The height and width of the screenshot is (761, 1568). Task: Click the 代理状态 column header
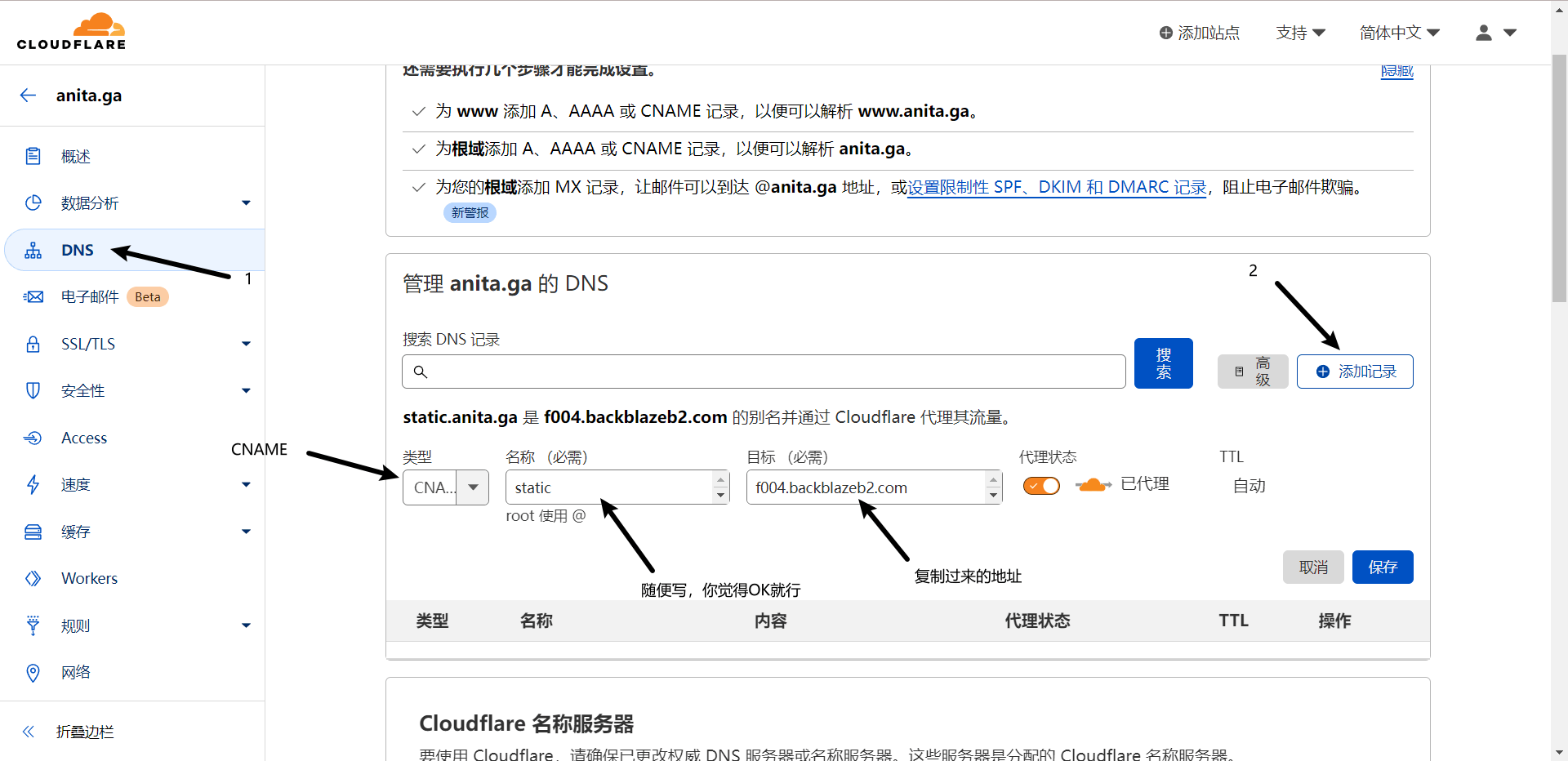(x=1037, y=621)
